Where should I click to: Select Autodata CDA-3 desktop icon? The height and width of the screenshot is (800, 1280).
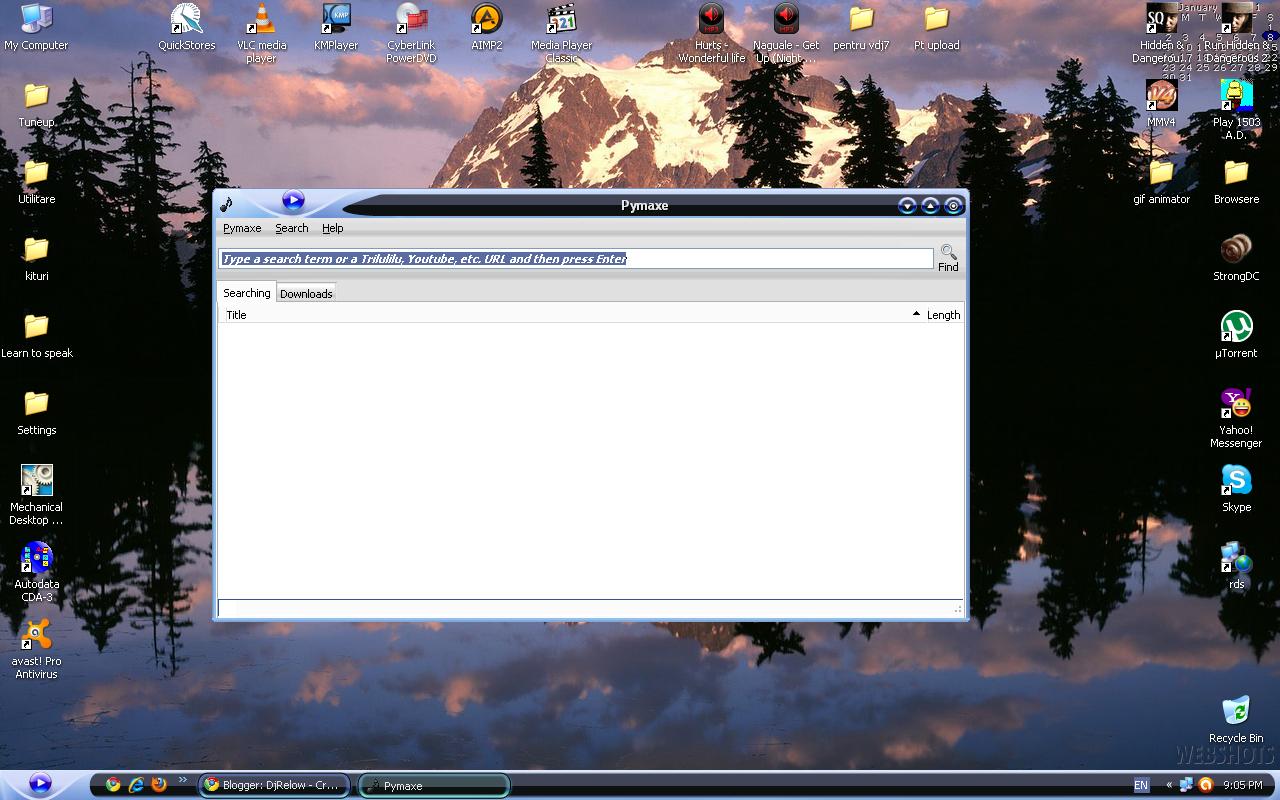click(x=36, y=572)
